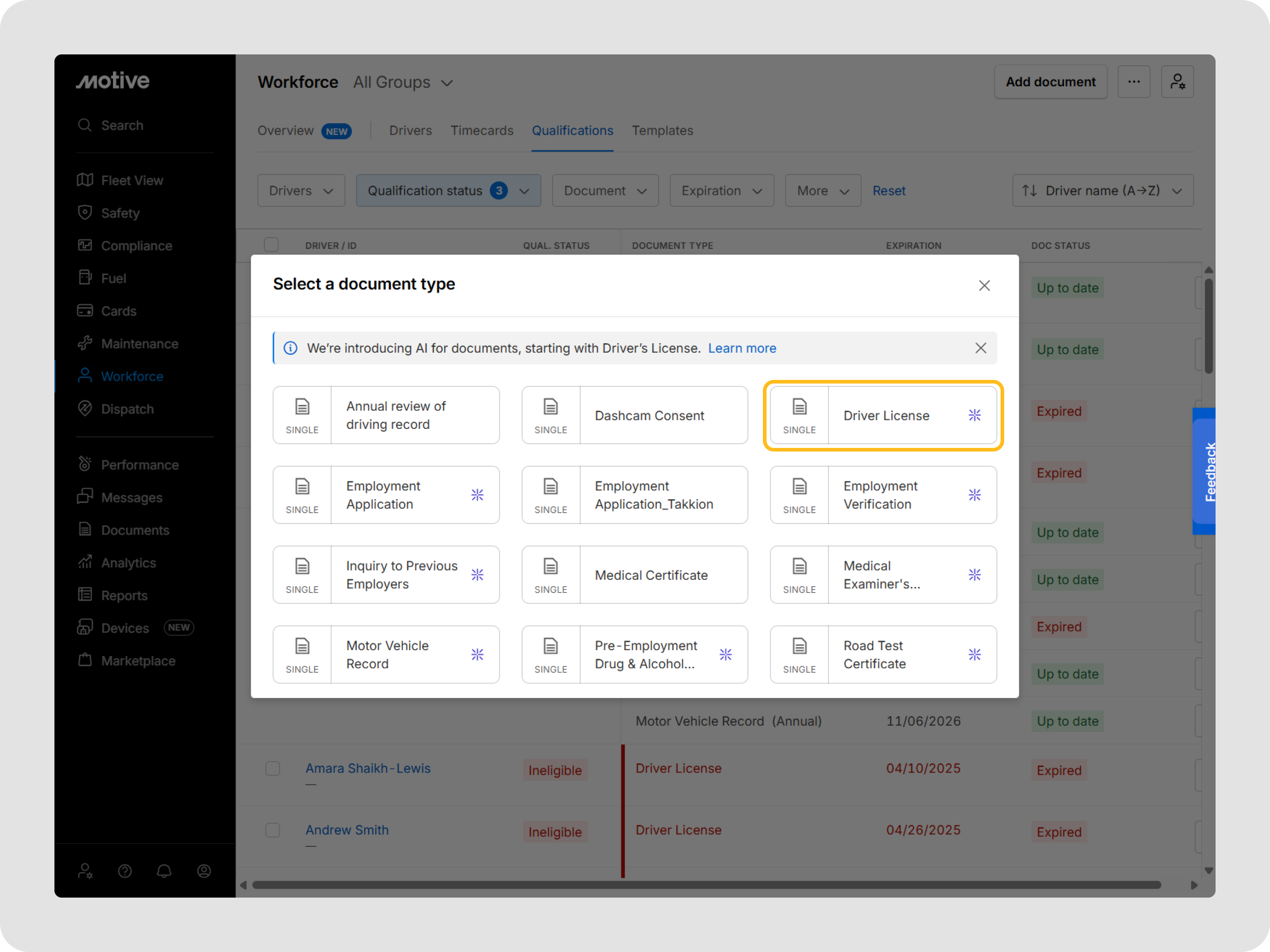Click the Fleet View map icon
The height and width of the screenshot is (952, 1270).
tap(85, 180)
